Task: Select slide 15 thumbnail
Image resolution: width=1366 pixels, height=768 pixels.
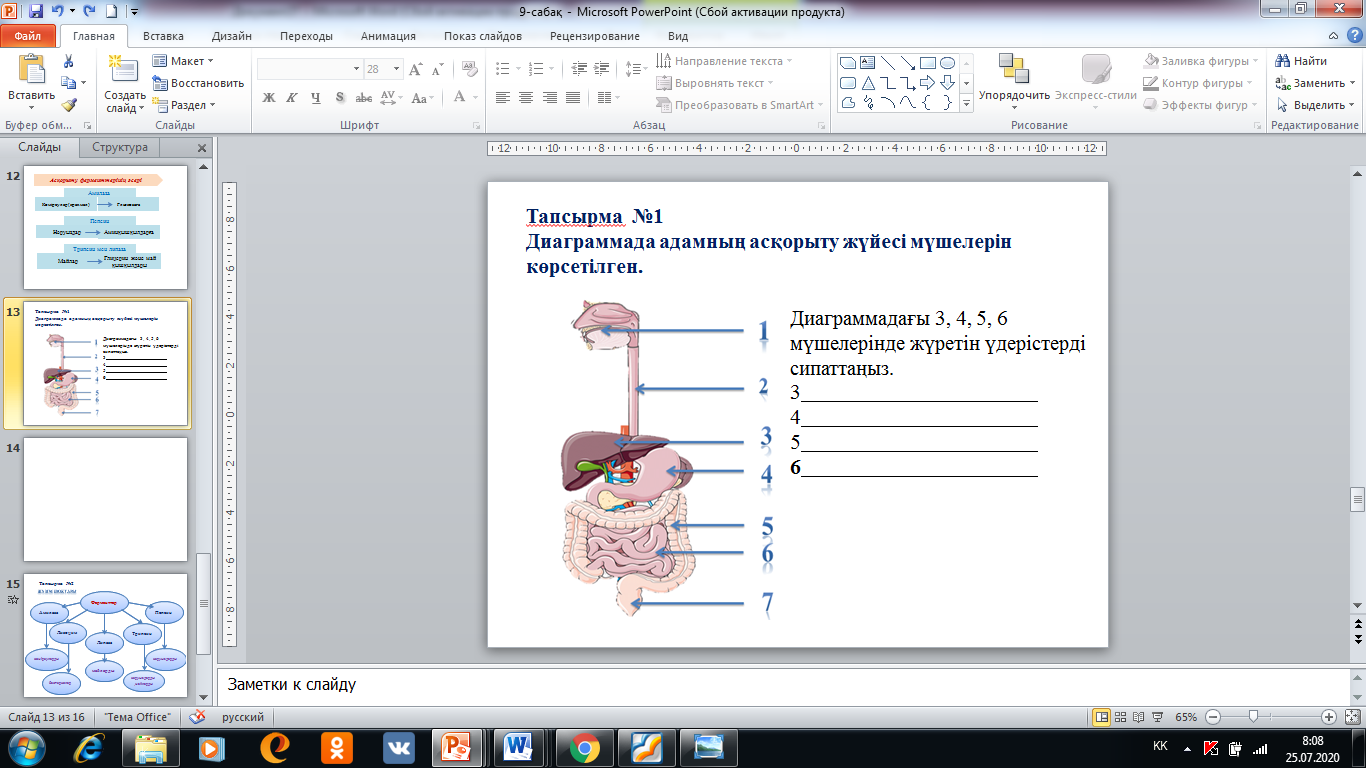Action: (x=105, y=636)
